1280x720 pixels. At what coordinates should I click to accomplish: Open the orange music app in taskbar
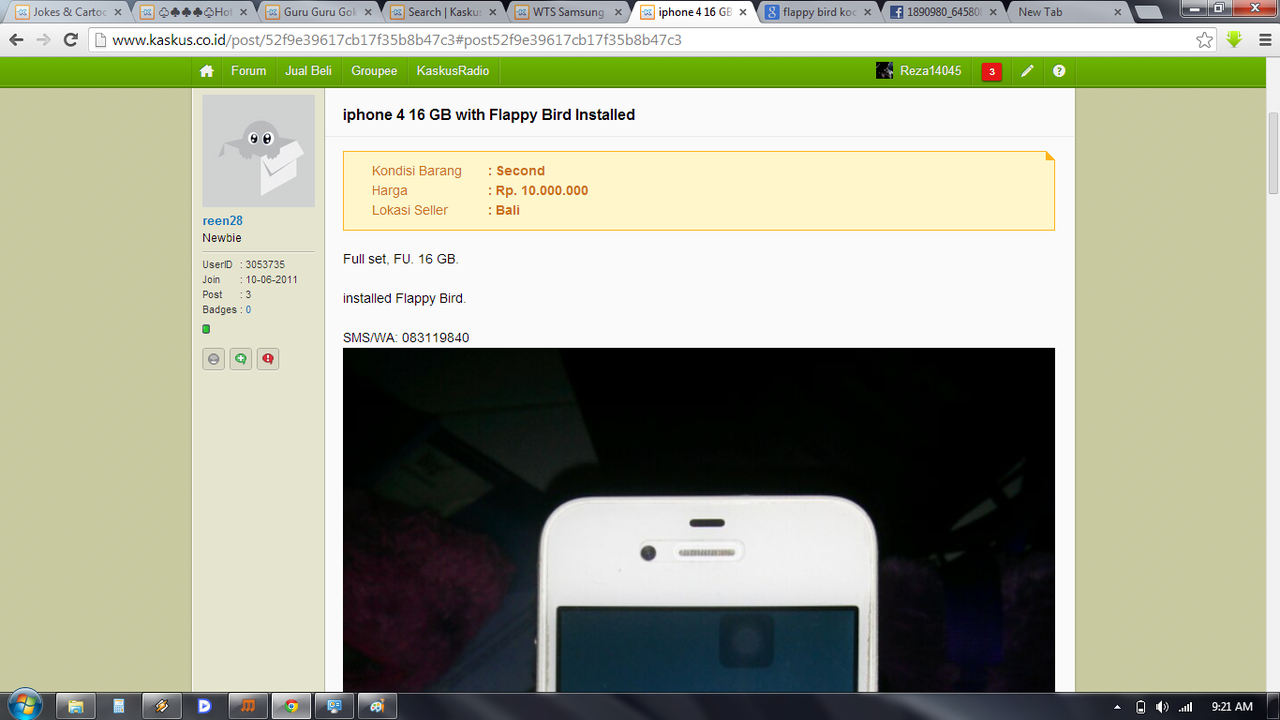248,706
